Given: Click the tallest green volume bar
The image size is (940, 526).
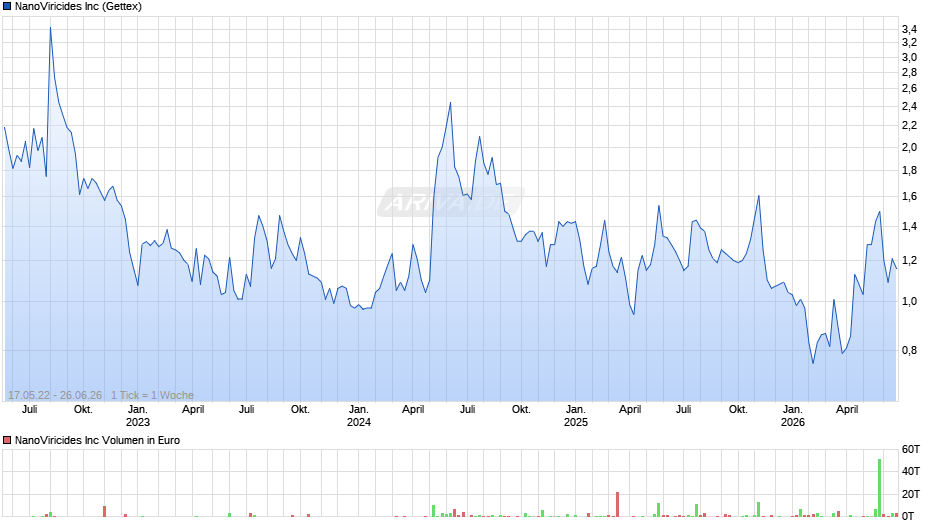Looking at the screenshot, I should (879, 488).
